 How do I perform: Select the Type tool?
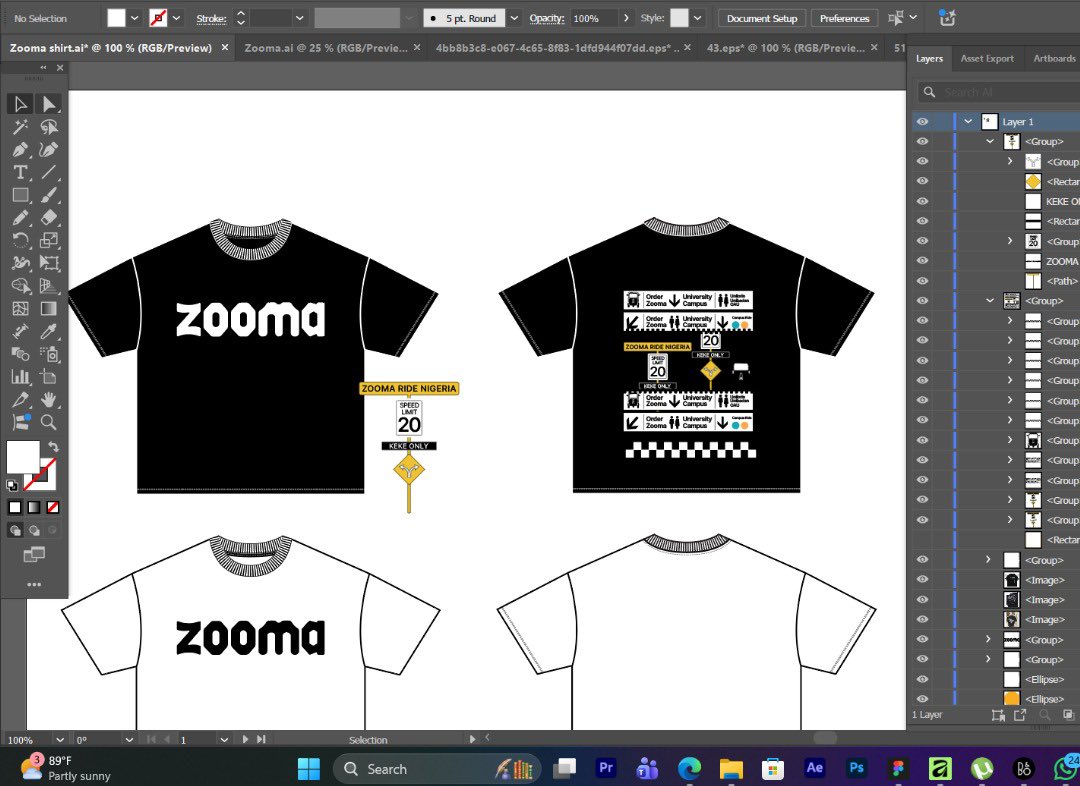[x=20, y=172]
